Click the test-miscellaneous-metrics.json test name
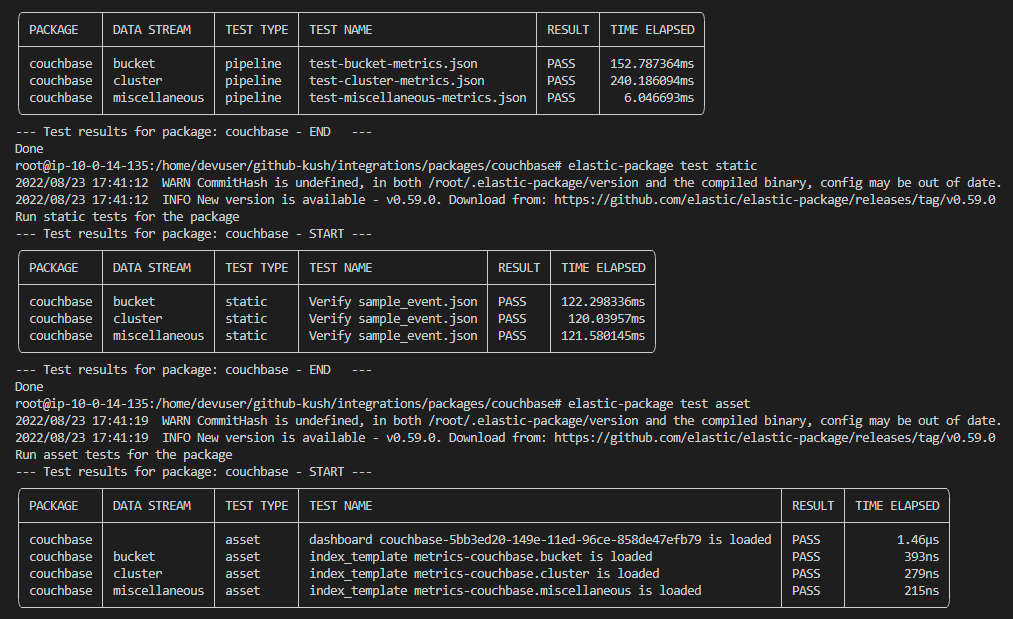1013x619 pixels. [x=417, y=98]
